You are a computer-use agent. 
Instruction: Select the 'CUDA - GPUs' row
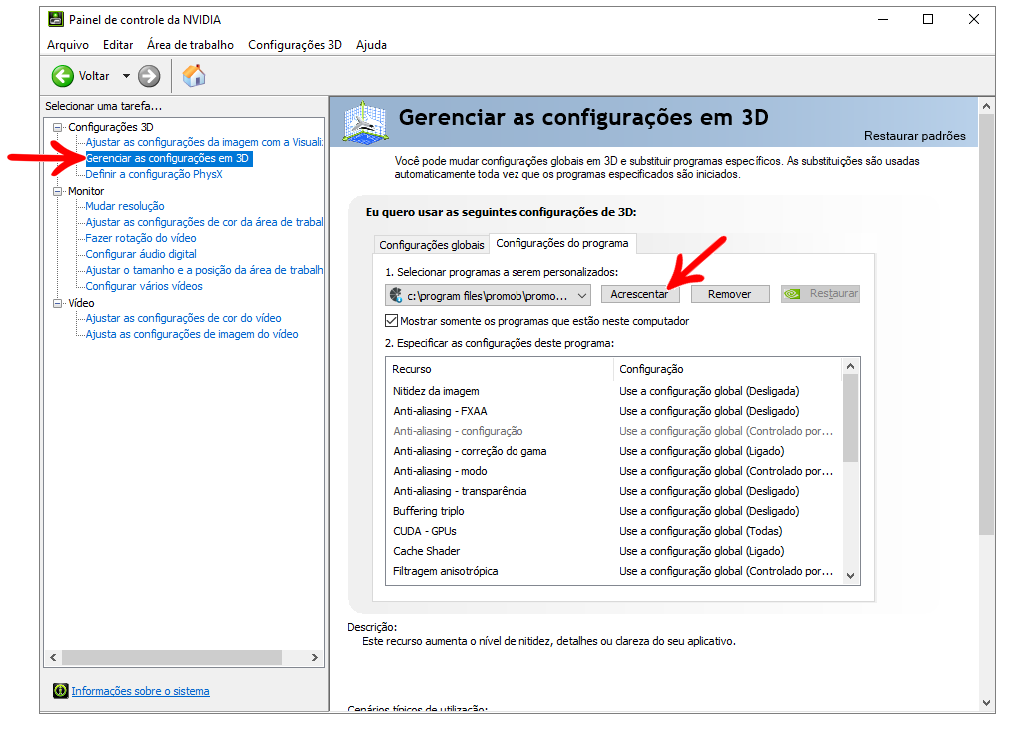614,531
